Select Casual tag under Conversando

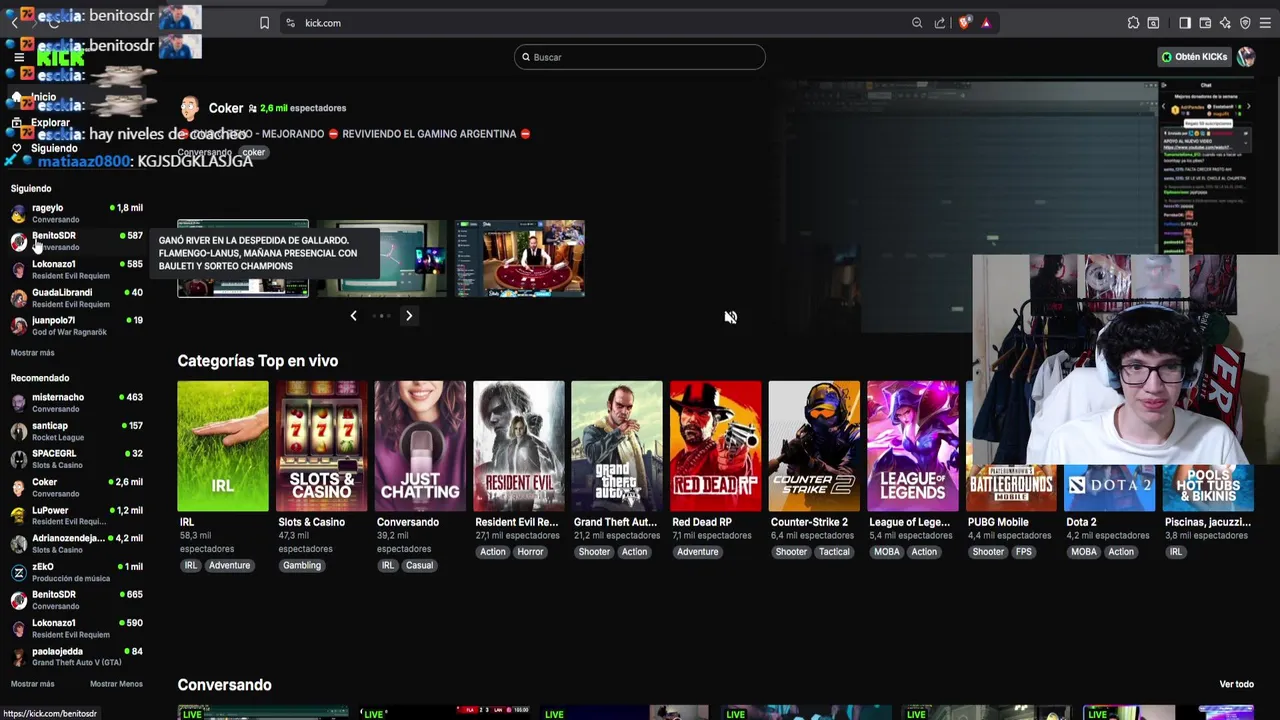click(419, 566)
